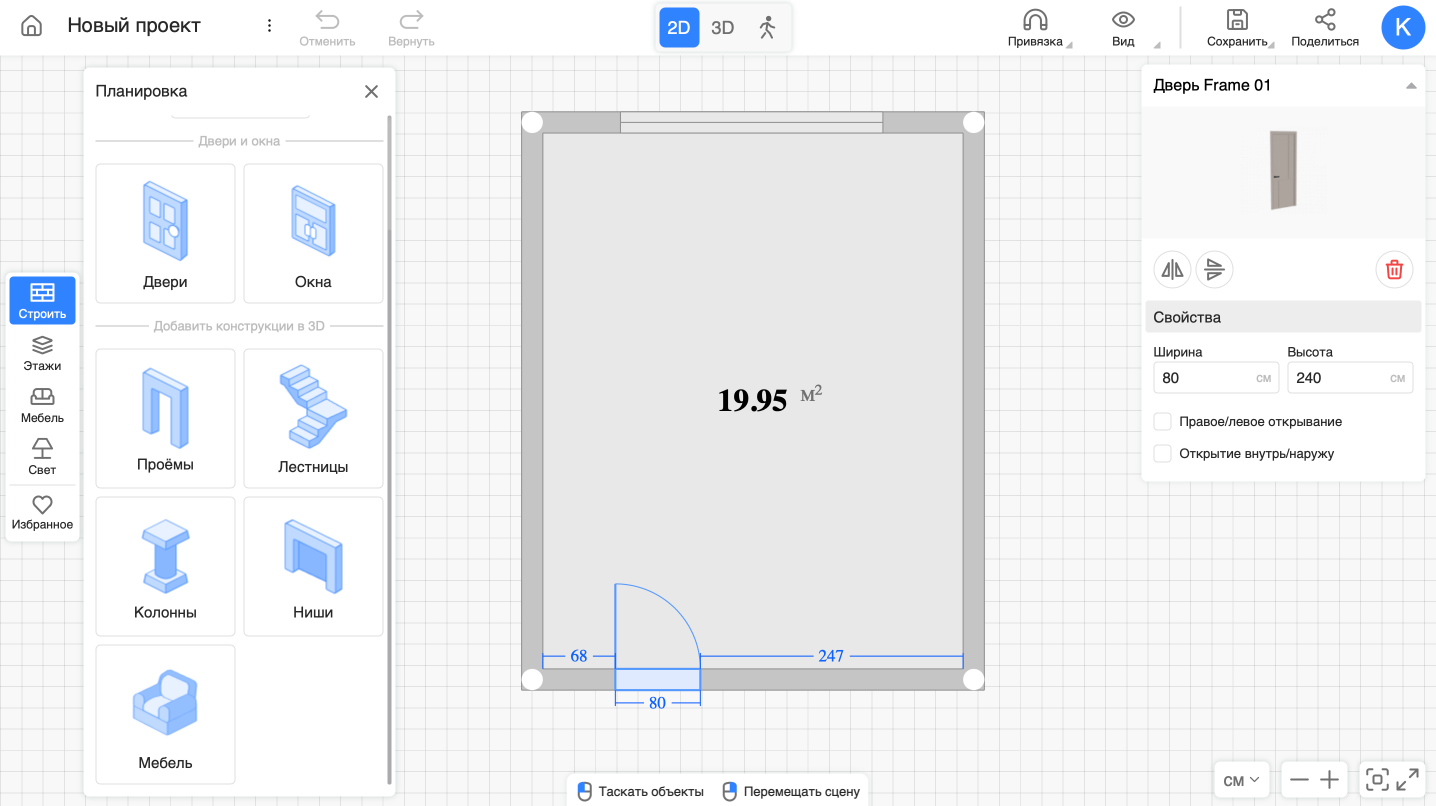Mirror the door horizontally
This screenshot has height=806, width=1436.
tap(1172, 269)
